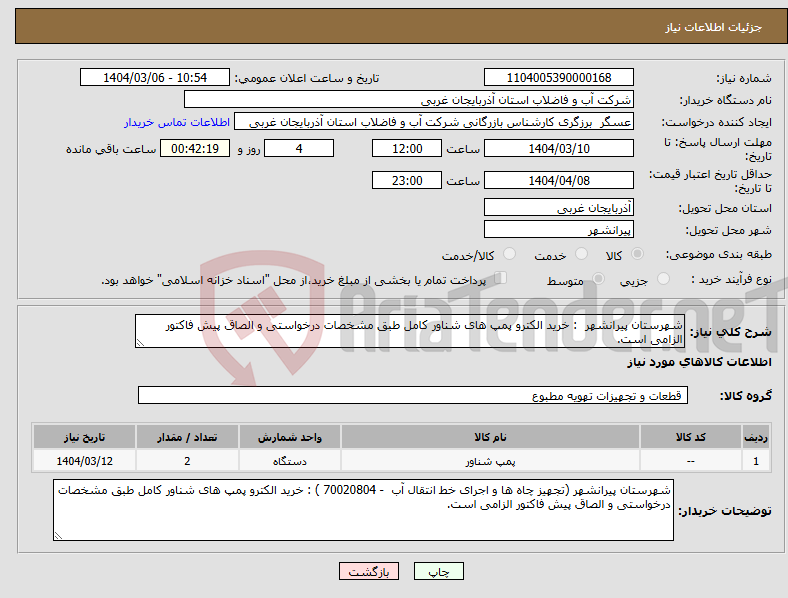788x598 pixels.
Task: Click the resize handle of buyer notes textarea
Action: (58, 536)
